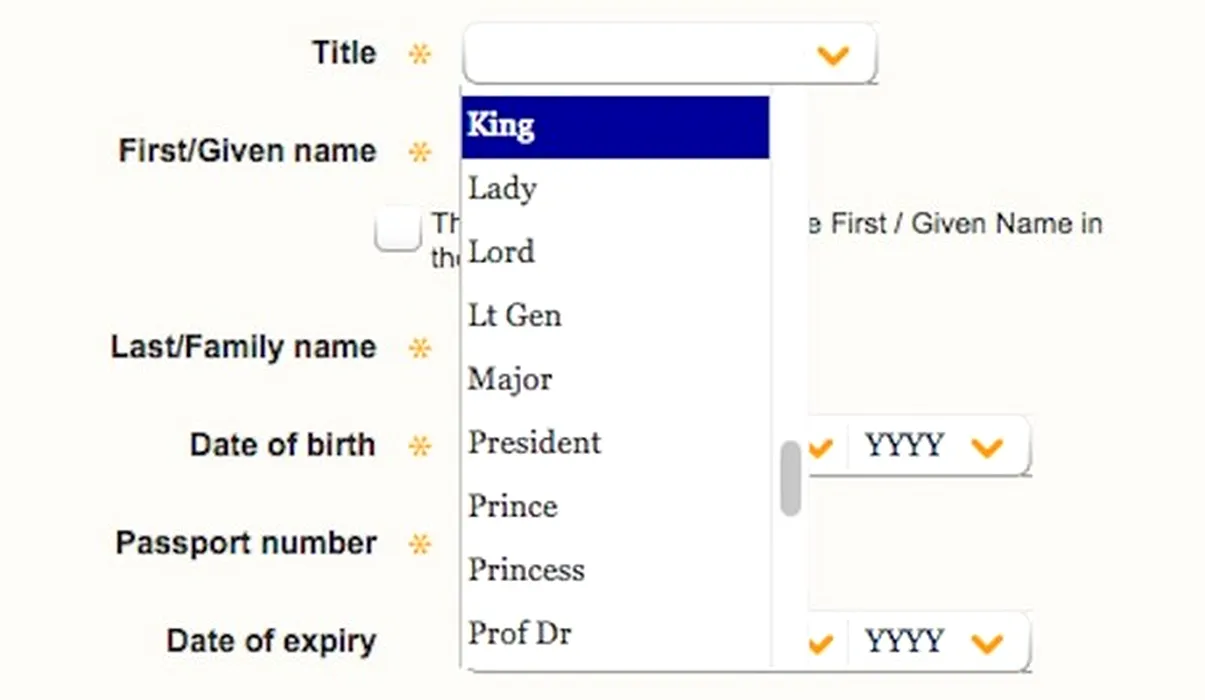Click the Title combo box field
Screen dimensions: 1205x700
(640, 54)
